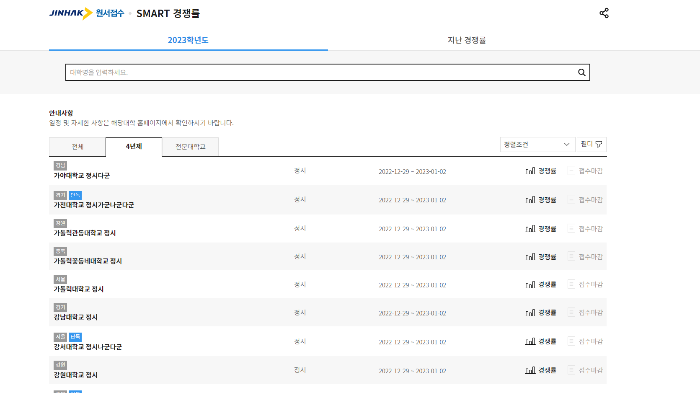Click 접수마감 in 강서대학교 row

(585, 342)
